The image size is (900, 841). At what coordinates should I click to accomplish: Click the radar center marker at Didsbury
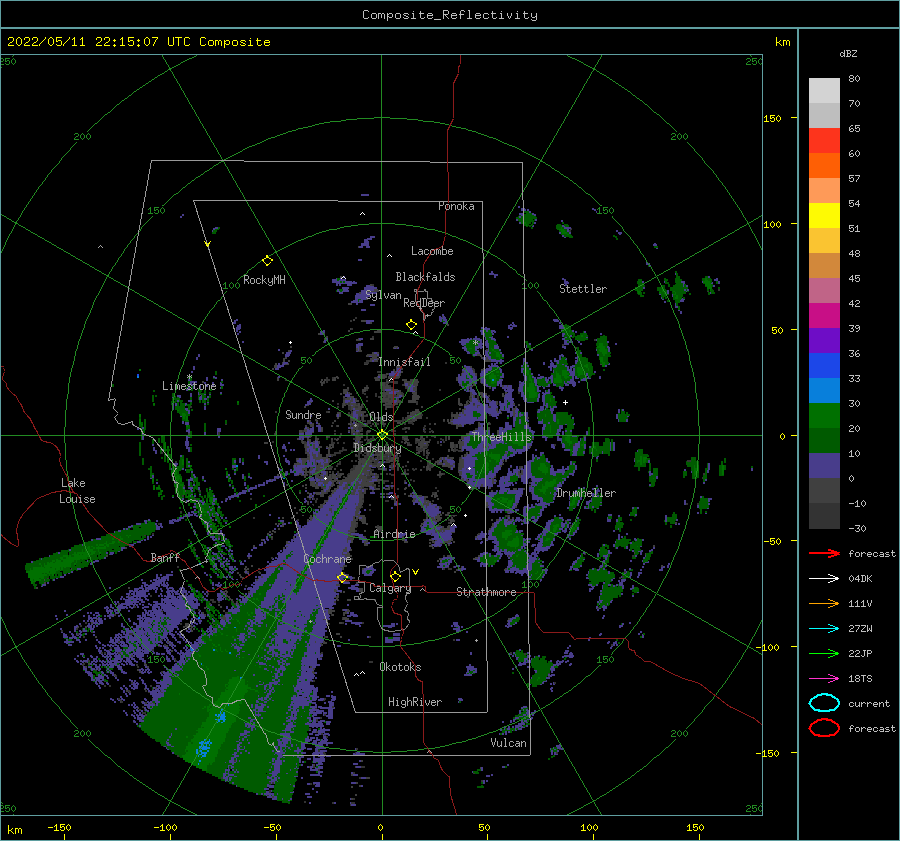(382, 435)
